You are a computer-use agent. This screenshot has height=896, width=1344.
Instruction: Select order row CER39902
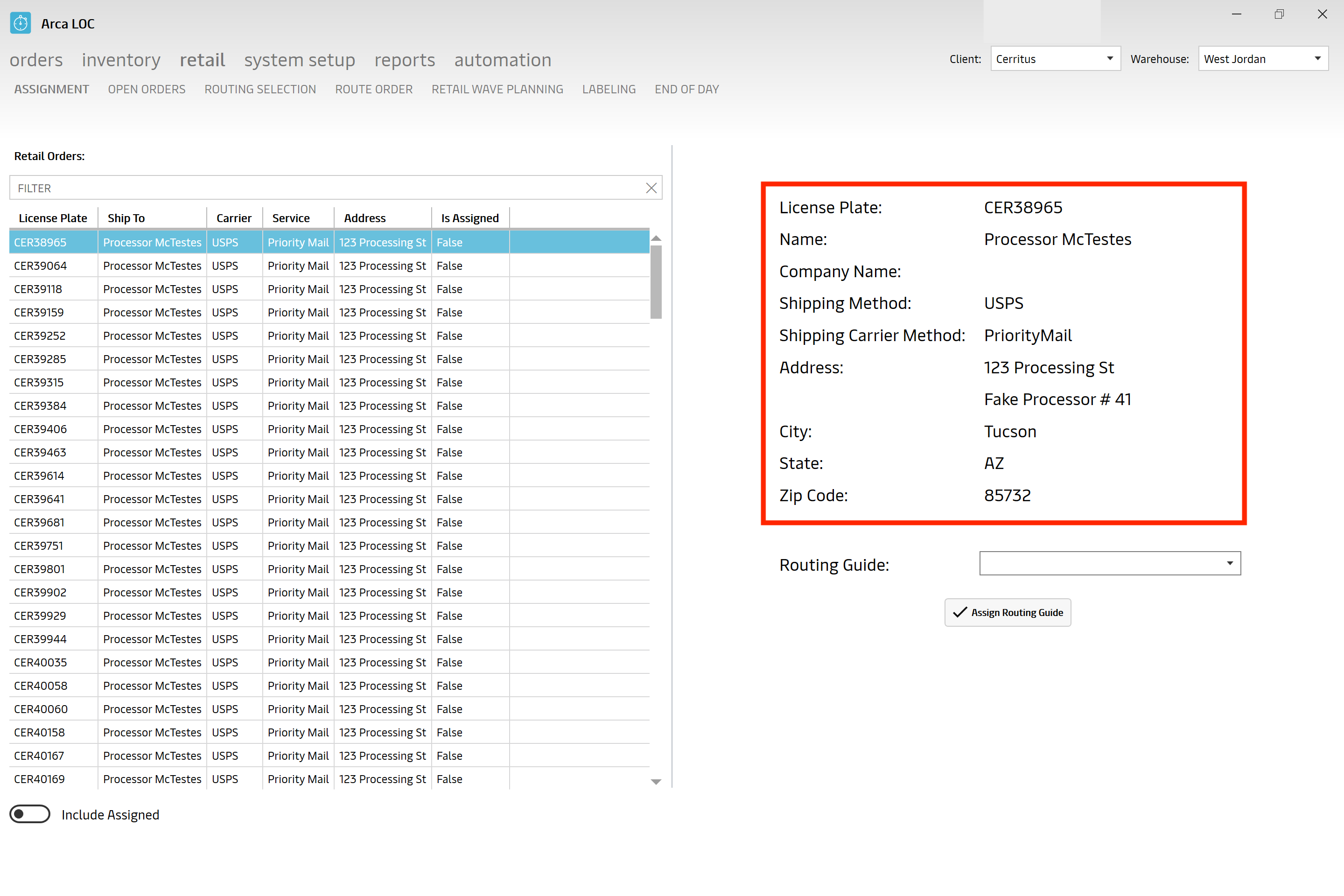coord(329,593)
